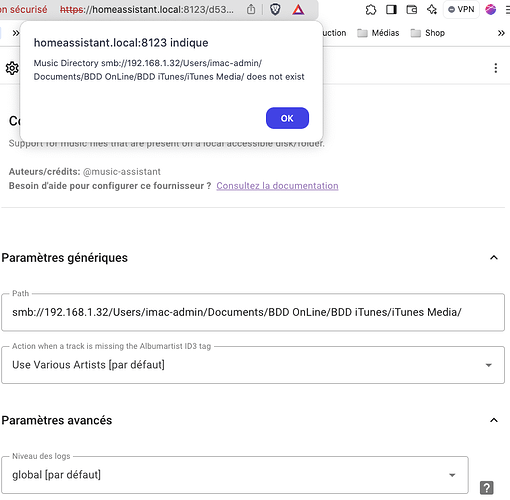The image size is (510, 500).
Task: Collapse the Paramètres avancés section
Action: click(x=494, y=420)
